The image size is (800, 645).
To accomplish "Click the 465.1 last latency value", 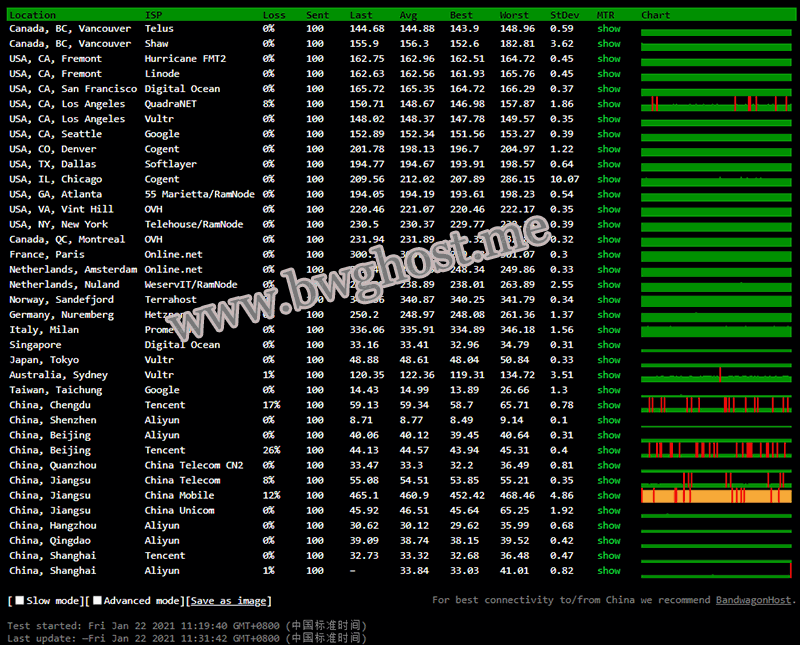I will click(364, 495).
